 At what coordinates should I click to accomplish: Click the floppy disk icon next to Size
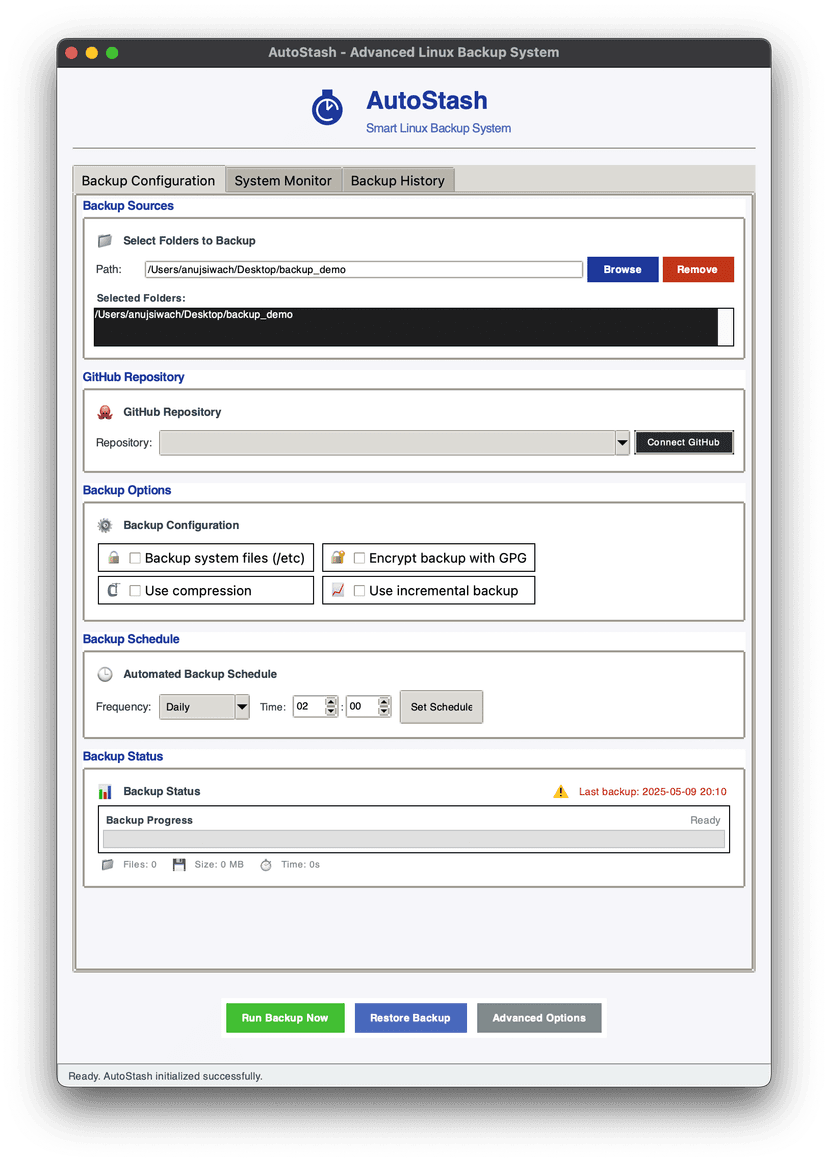pos(179,865)
